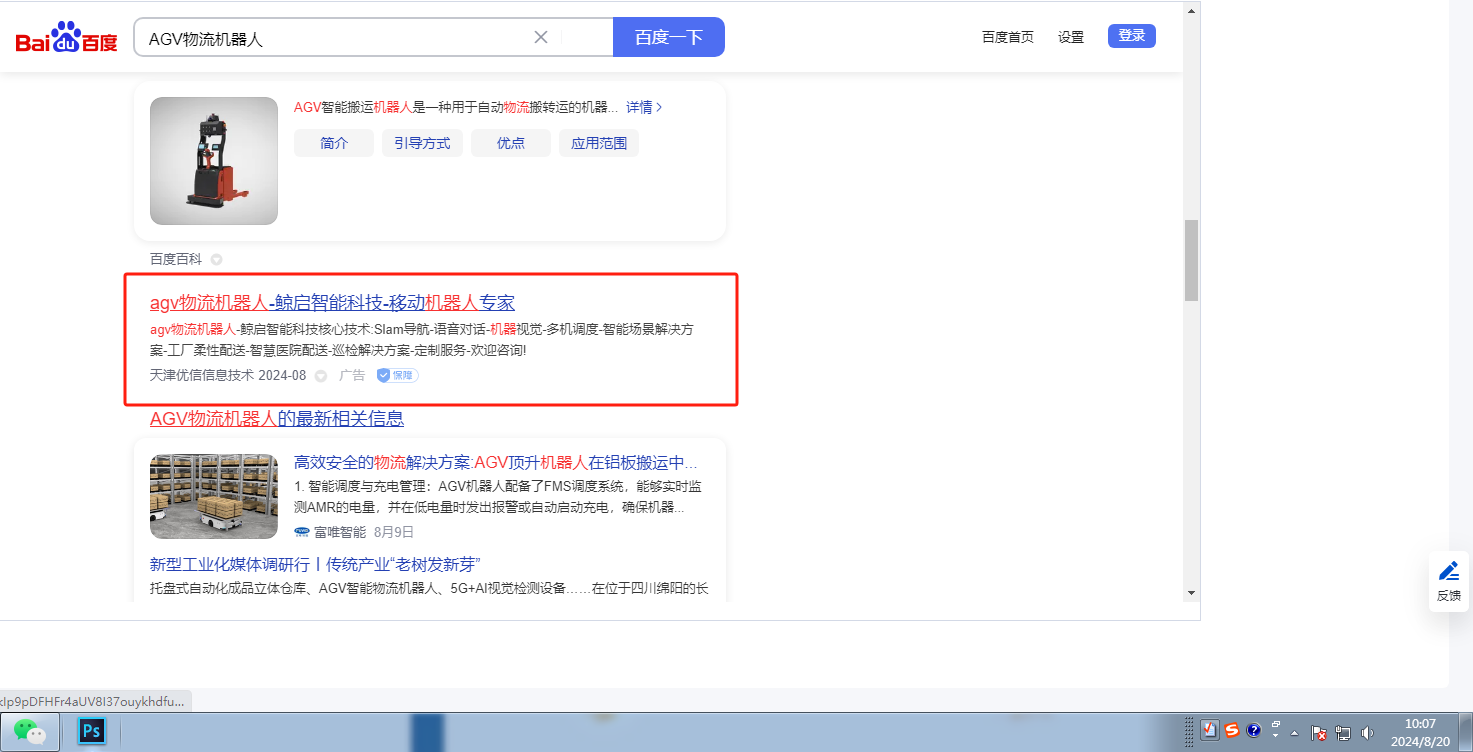
Task: Select the 应用范围 tab
Action: 598,143
